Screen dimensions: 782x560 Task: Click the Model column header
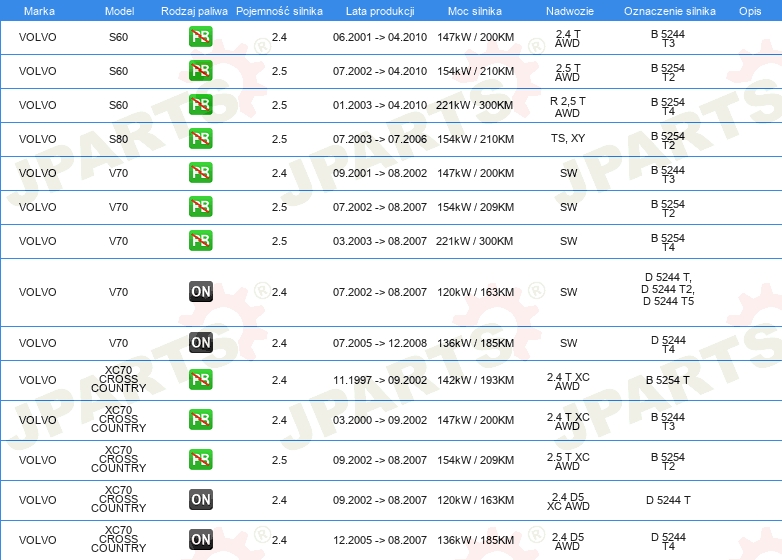[120, 11]
